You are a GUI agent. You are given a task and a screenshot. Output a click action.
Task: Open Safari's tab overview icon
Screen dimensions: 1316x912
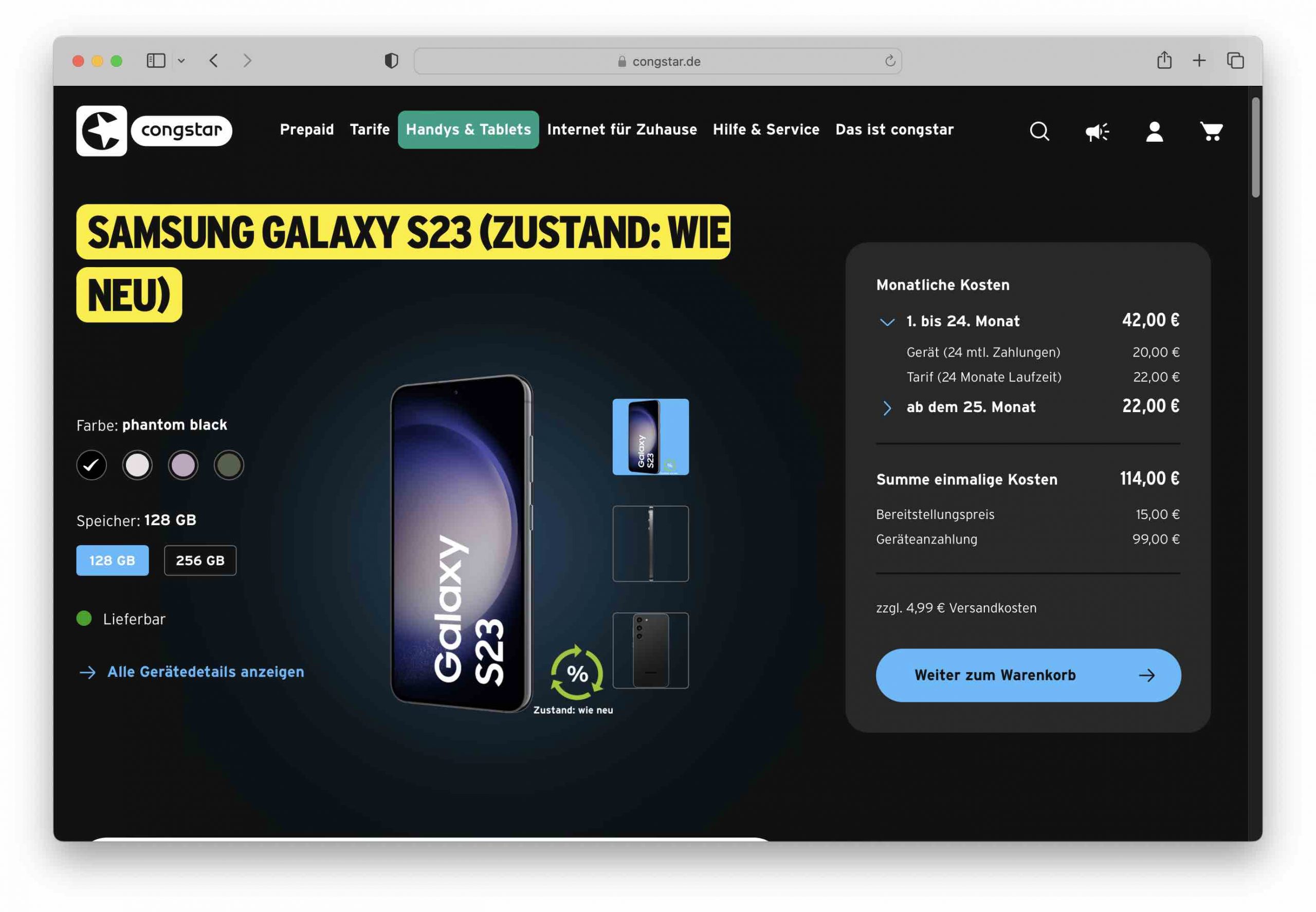coord(1235,60)
